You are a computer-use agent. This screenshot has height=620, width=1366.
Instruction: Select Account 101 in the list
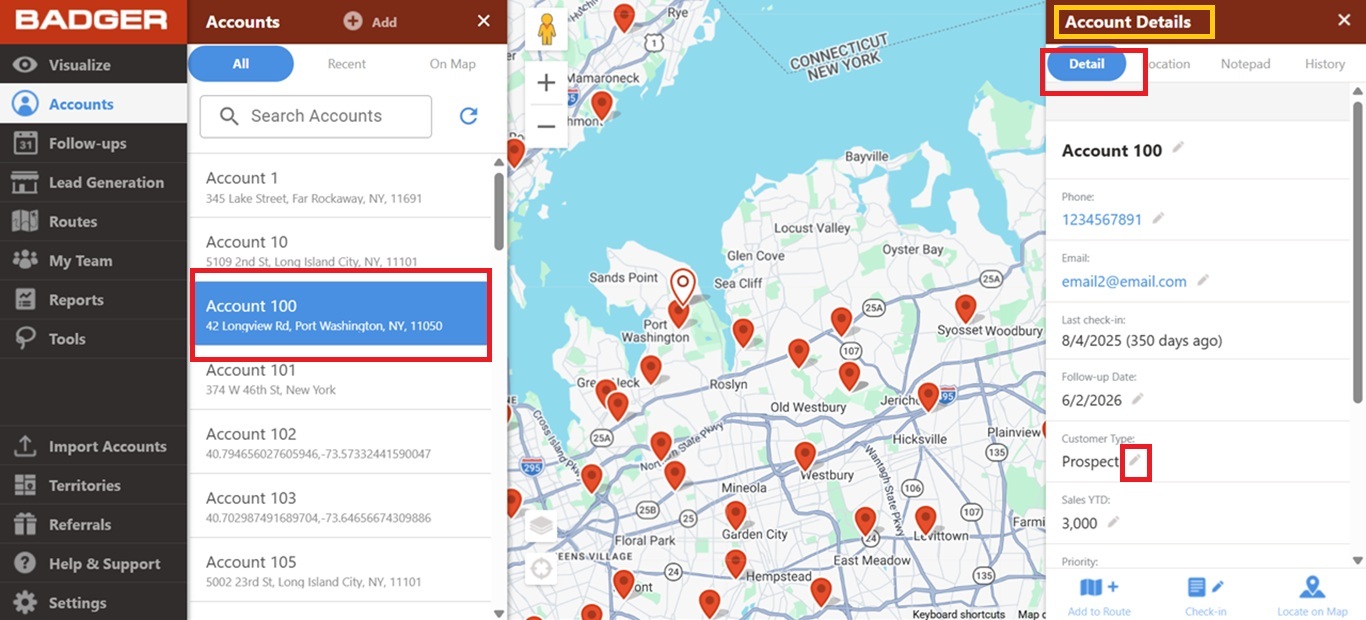click(x=340, y=378)
